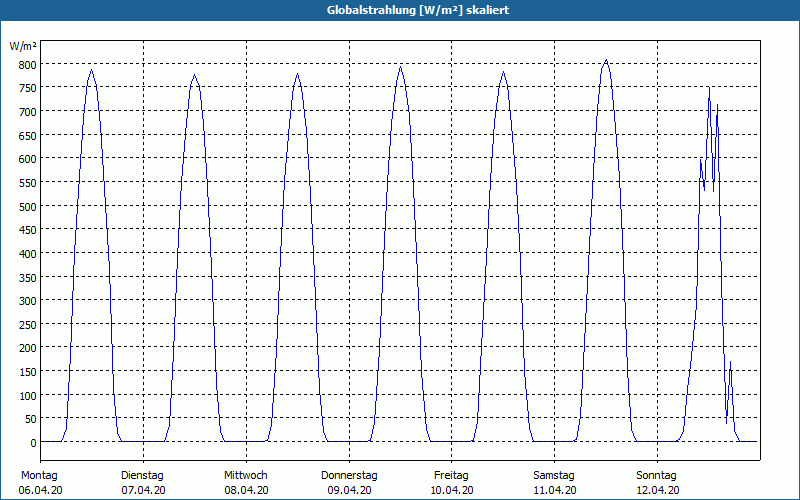800x500 pixels.
Task: Click the Donnerstag day label
Action: (x=349, y=476)
